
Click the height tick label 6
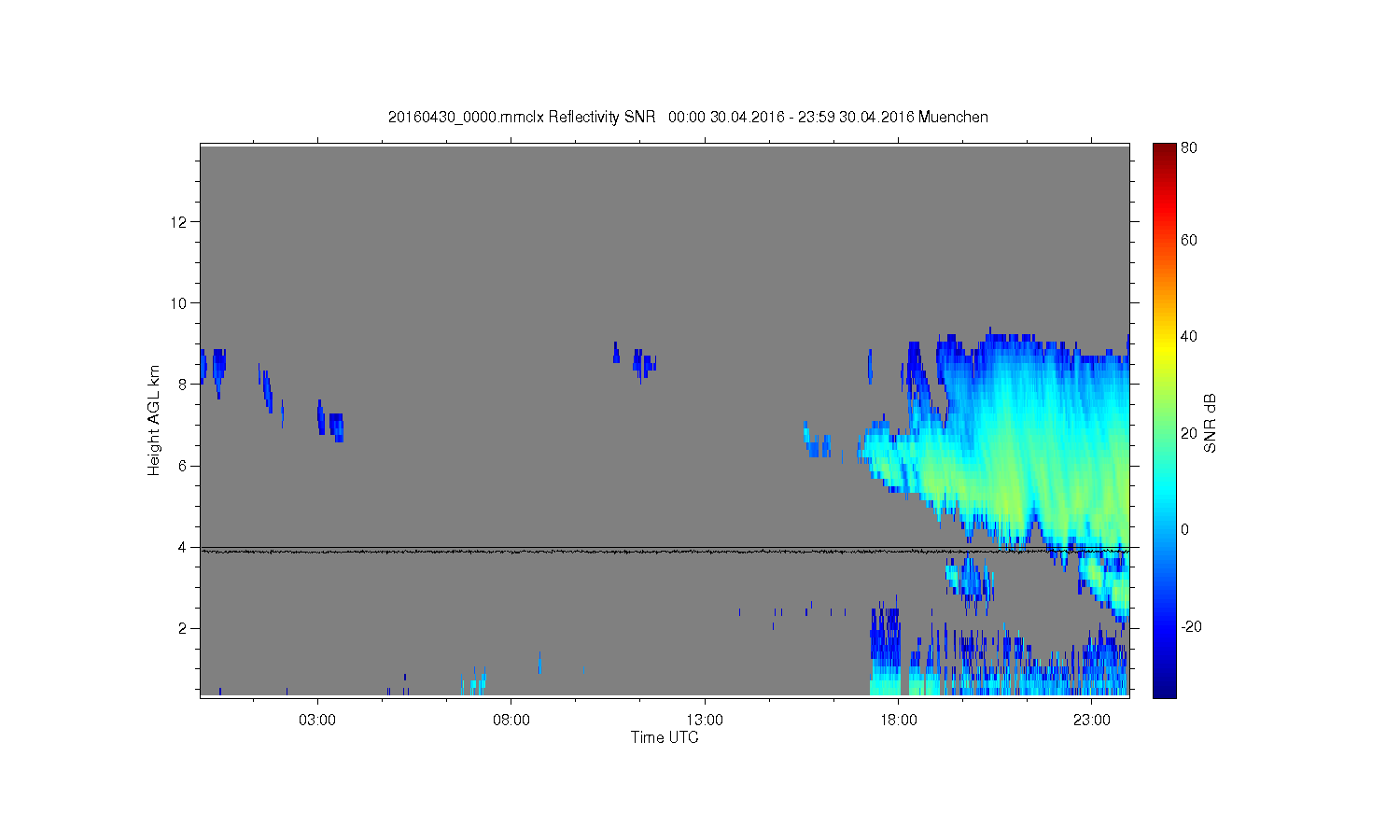click(x=185, y=466)
